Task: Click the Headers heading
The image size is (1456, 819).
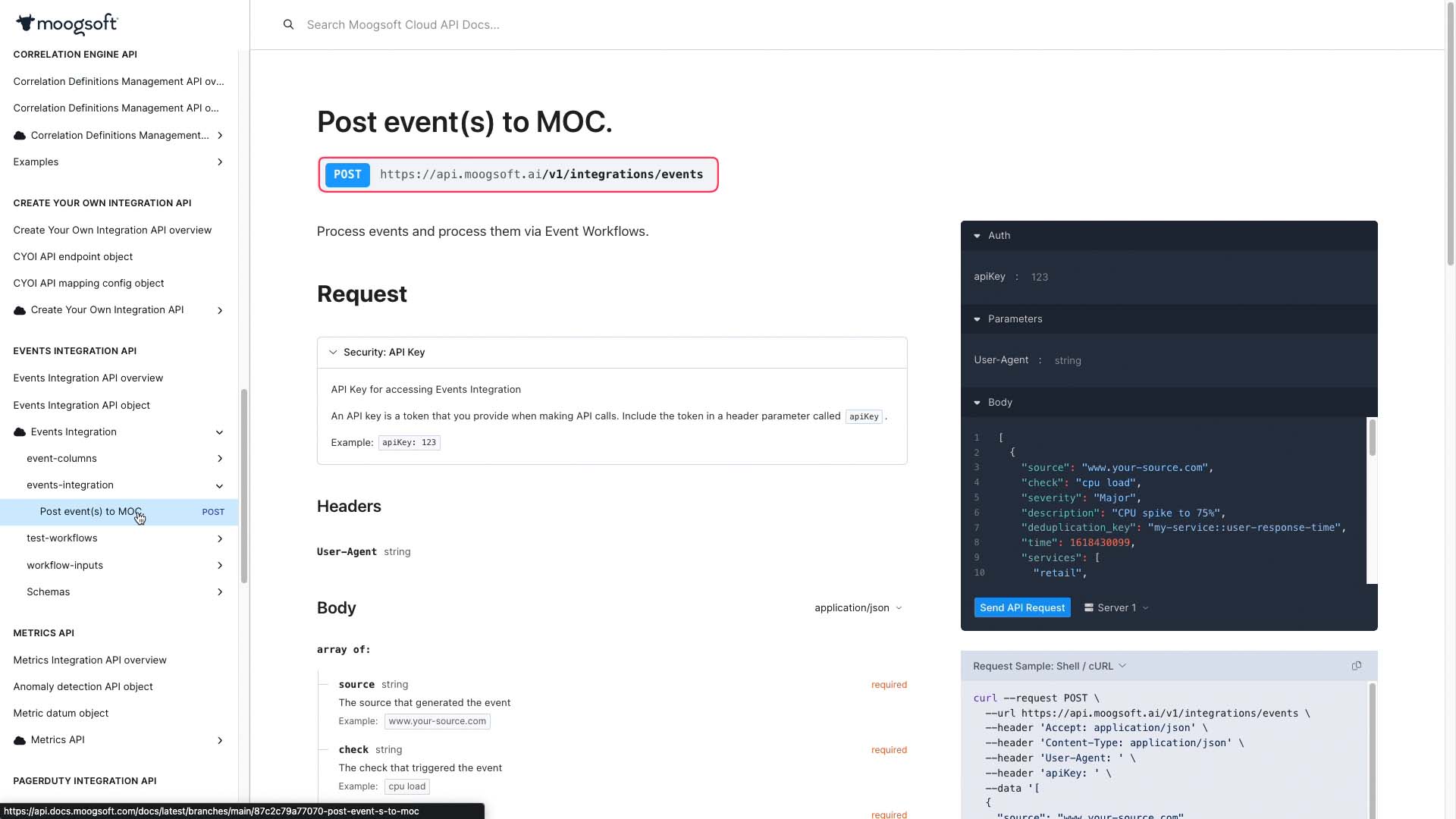Action: click(x=349, y=507)
